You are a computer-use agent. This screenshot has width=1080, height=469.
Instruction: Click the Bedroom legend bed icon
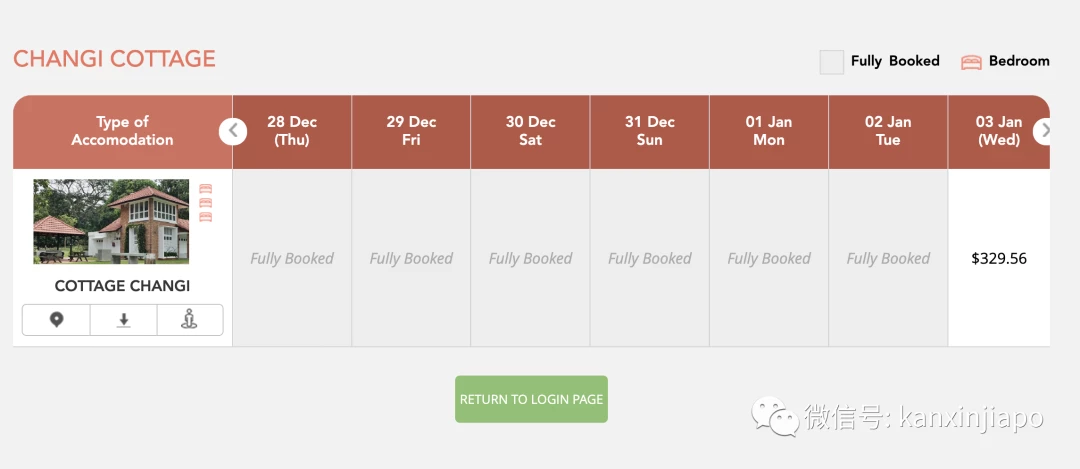[x=971, y=62]
